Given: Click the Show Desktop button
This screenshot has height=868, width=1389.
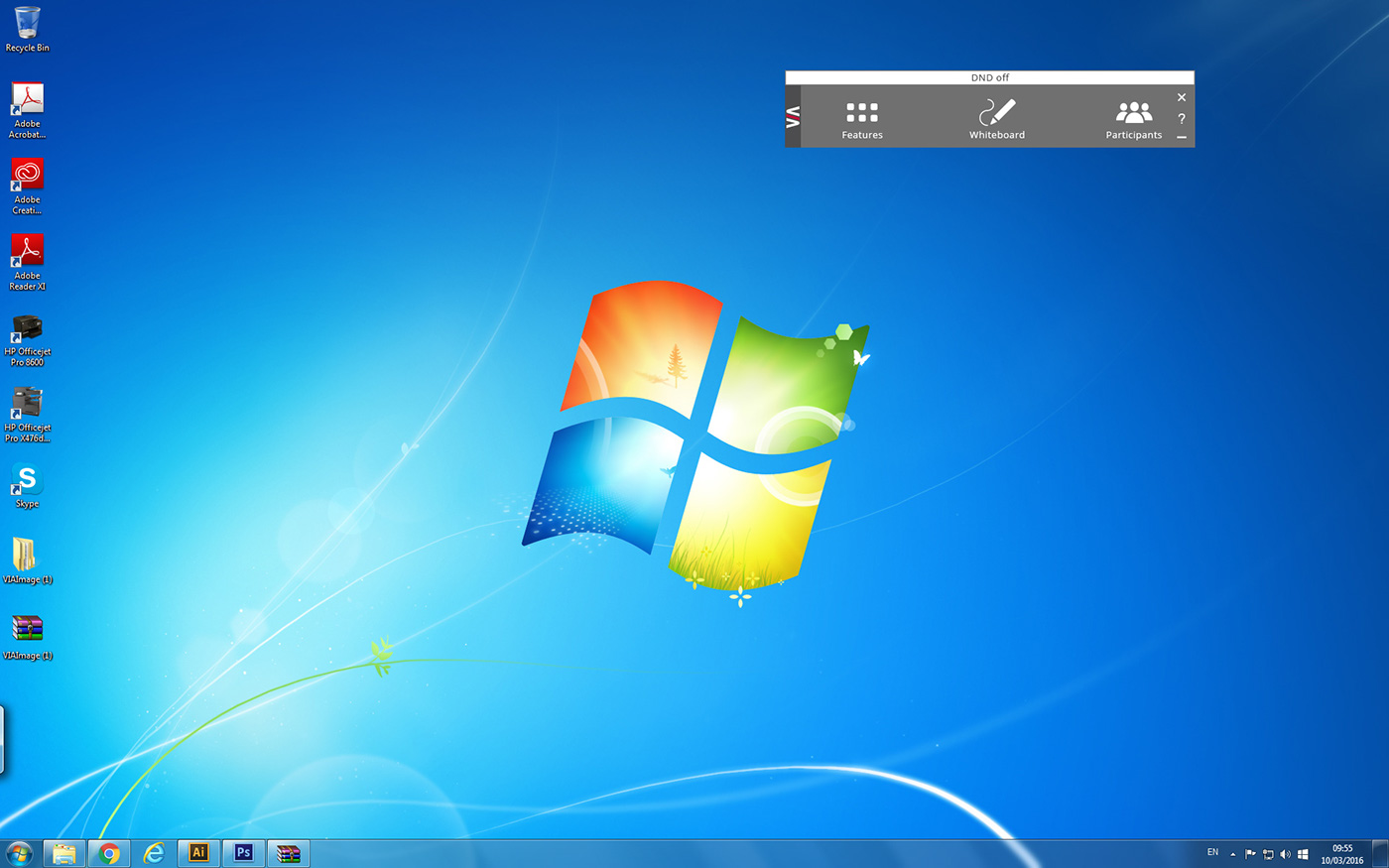Looking at the screenshot, I should tap(1380, 854).
